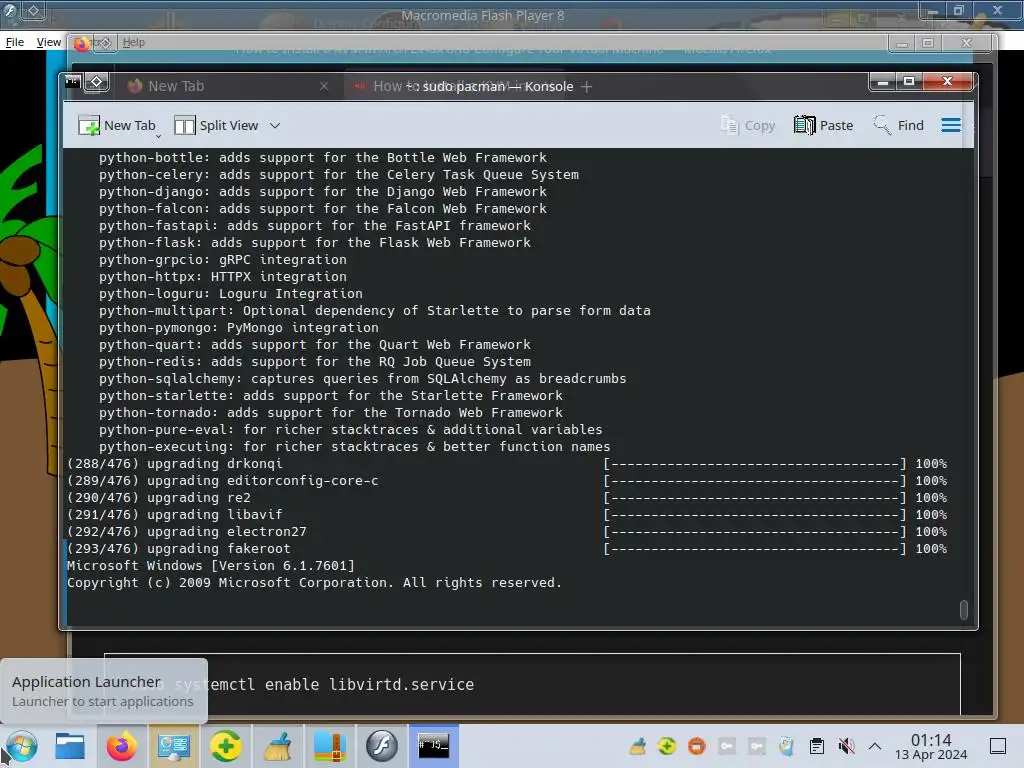The height and width of the screenshot is (768, 1024).
Task: Click the Copy button in Konsole
Action: coord(748,125)
